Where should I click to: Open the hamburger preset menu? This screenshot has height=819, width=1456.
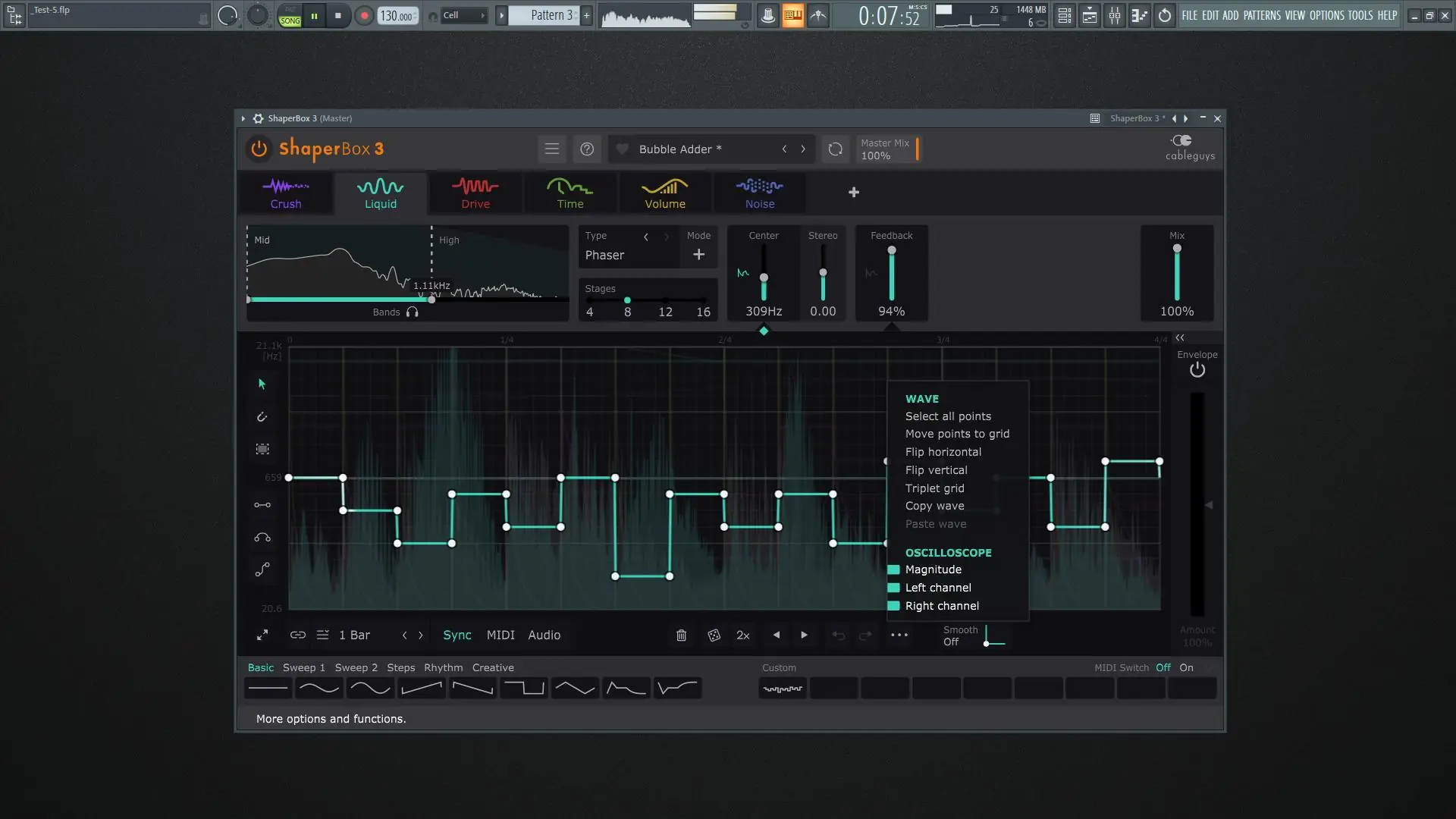tap(552, 149)
